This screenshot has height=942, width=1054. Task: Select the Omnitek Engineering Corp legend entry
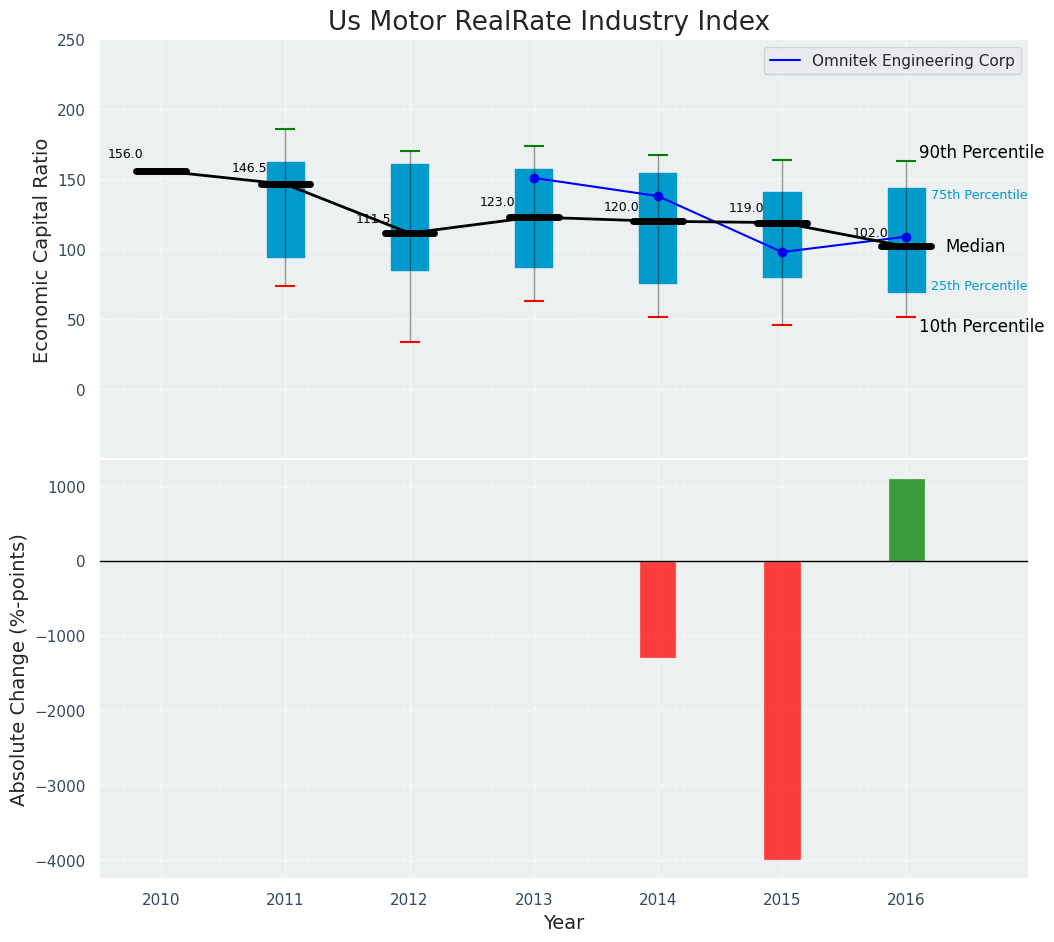click(893, 61)
